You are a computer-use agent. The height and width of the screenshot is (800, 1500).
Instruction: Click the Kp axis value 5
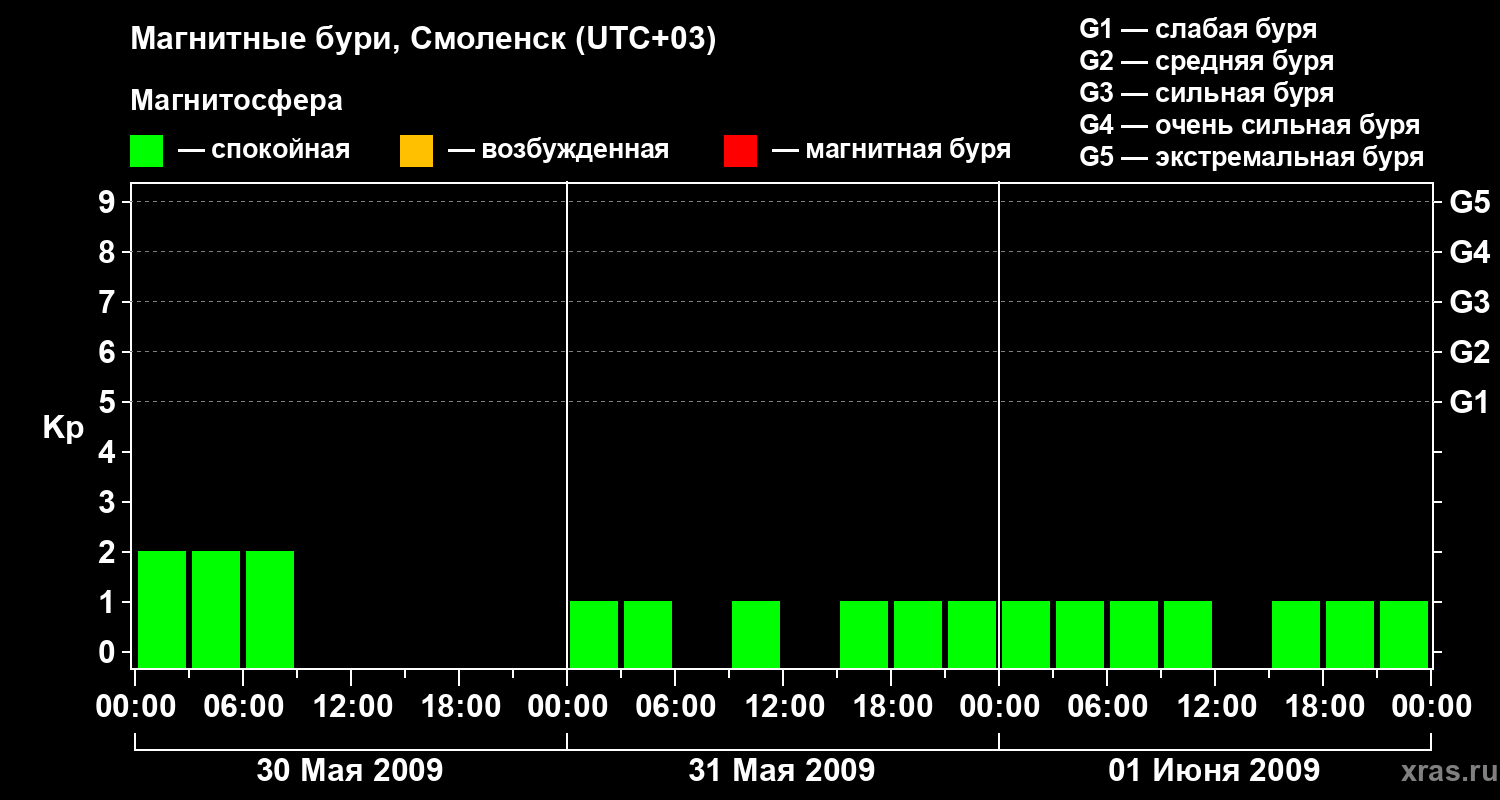coord(109,402)
